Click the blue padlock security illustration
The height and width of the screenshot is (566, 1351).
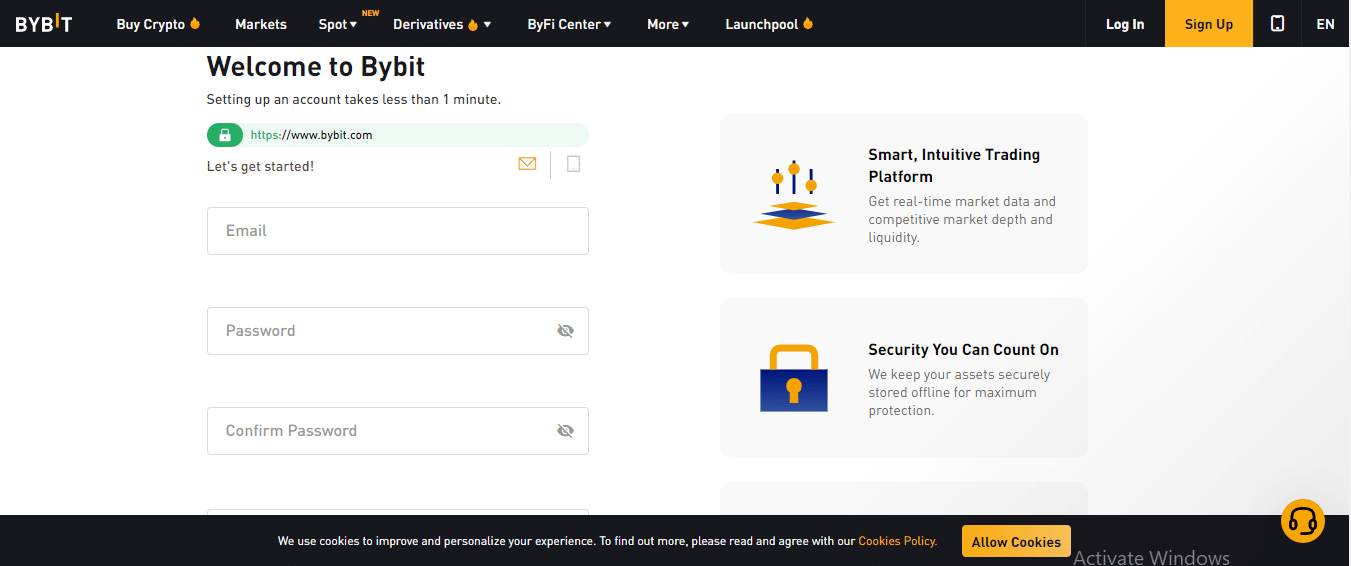[794, 378]
